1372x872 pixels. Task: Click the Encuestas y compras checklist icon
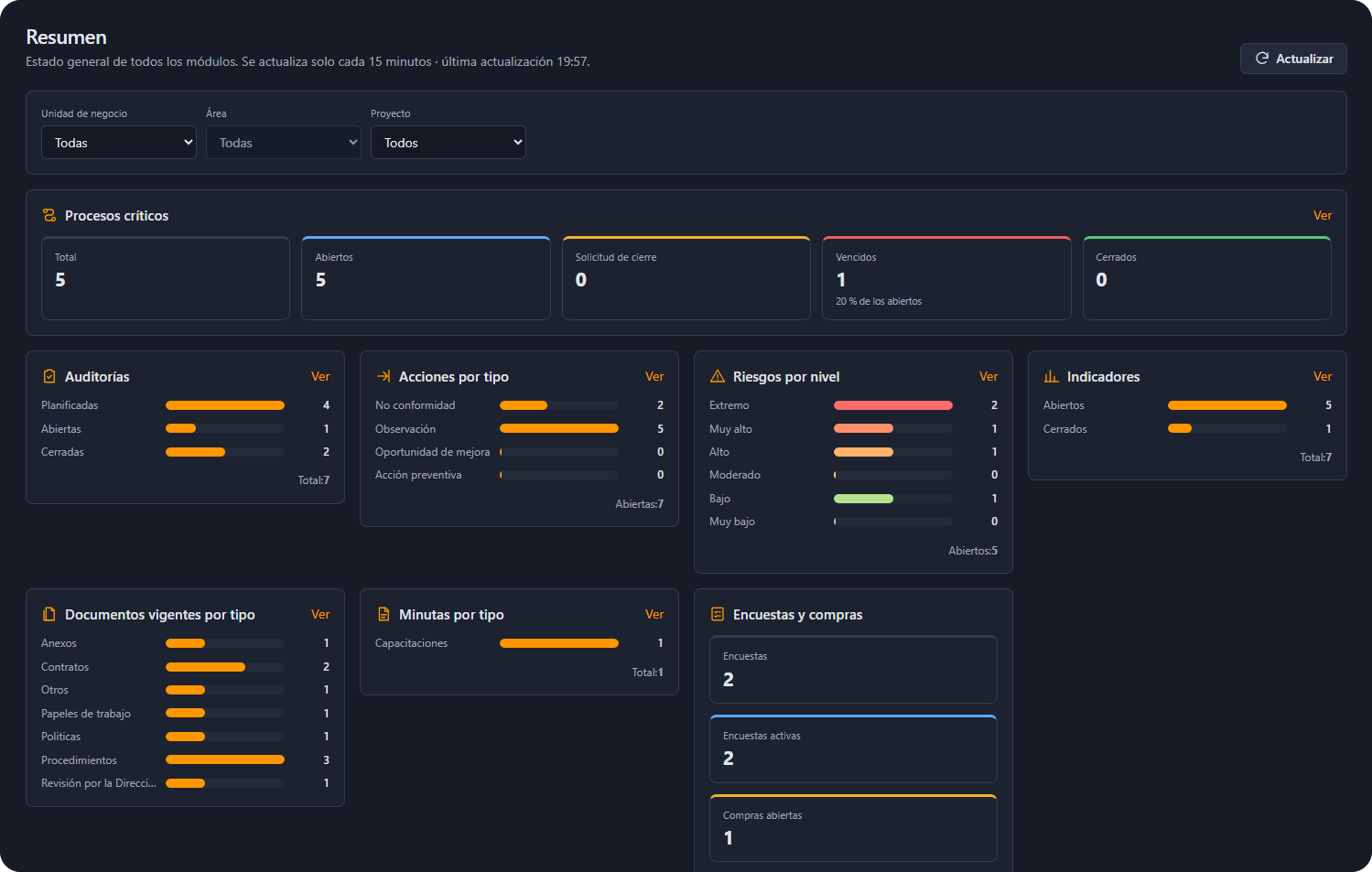click(x=718, y=614)
